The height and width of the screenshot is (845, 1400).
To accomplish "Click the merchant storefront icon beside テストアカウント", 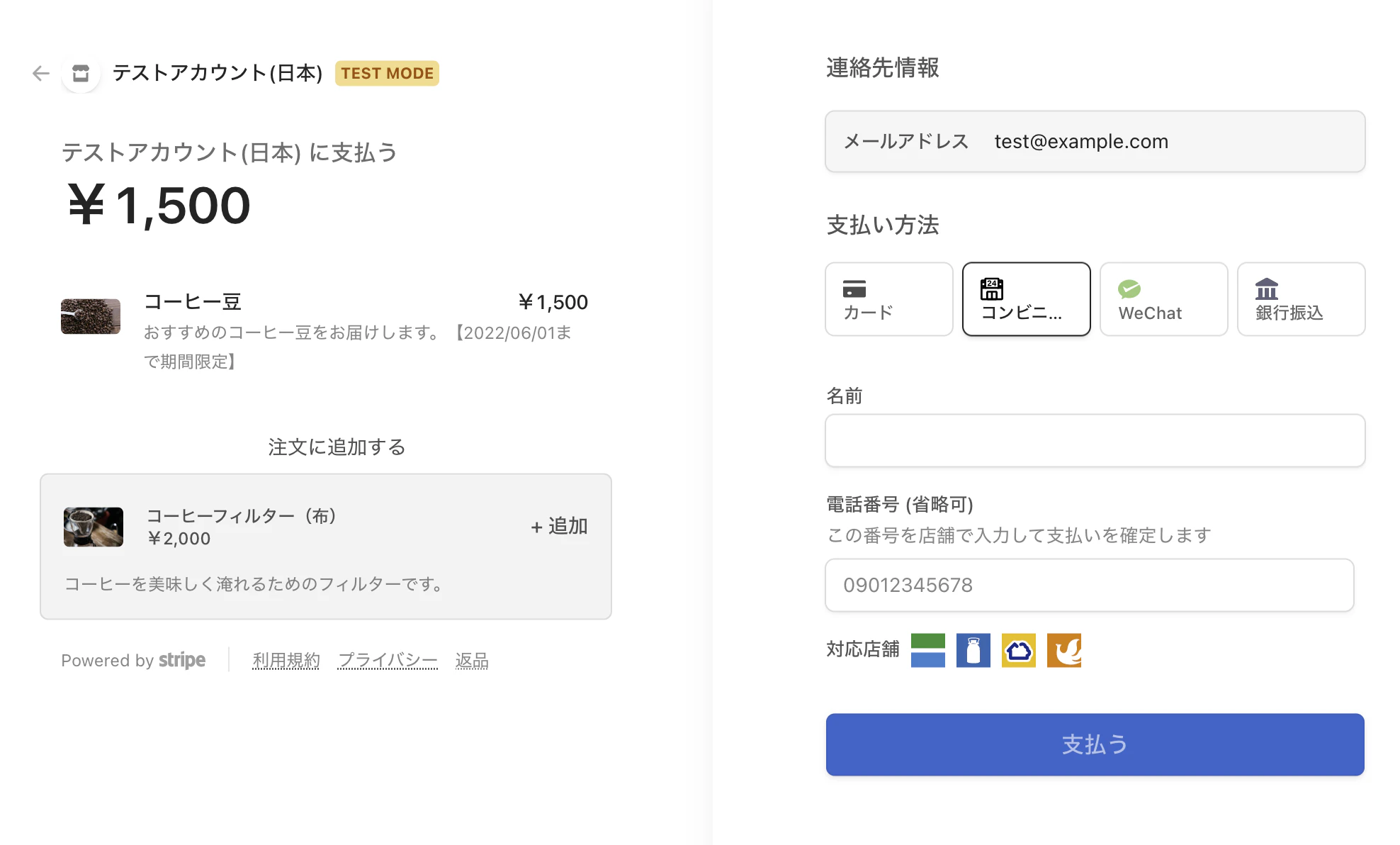I will pos(80,73).
